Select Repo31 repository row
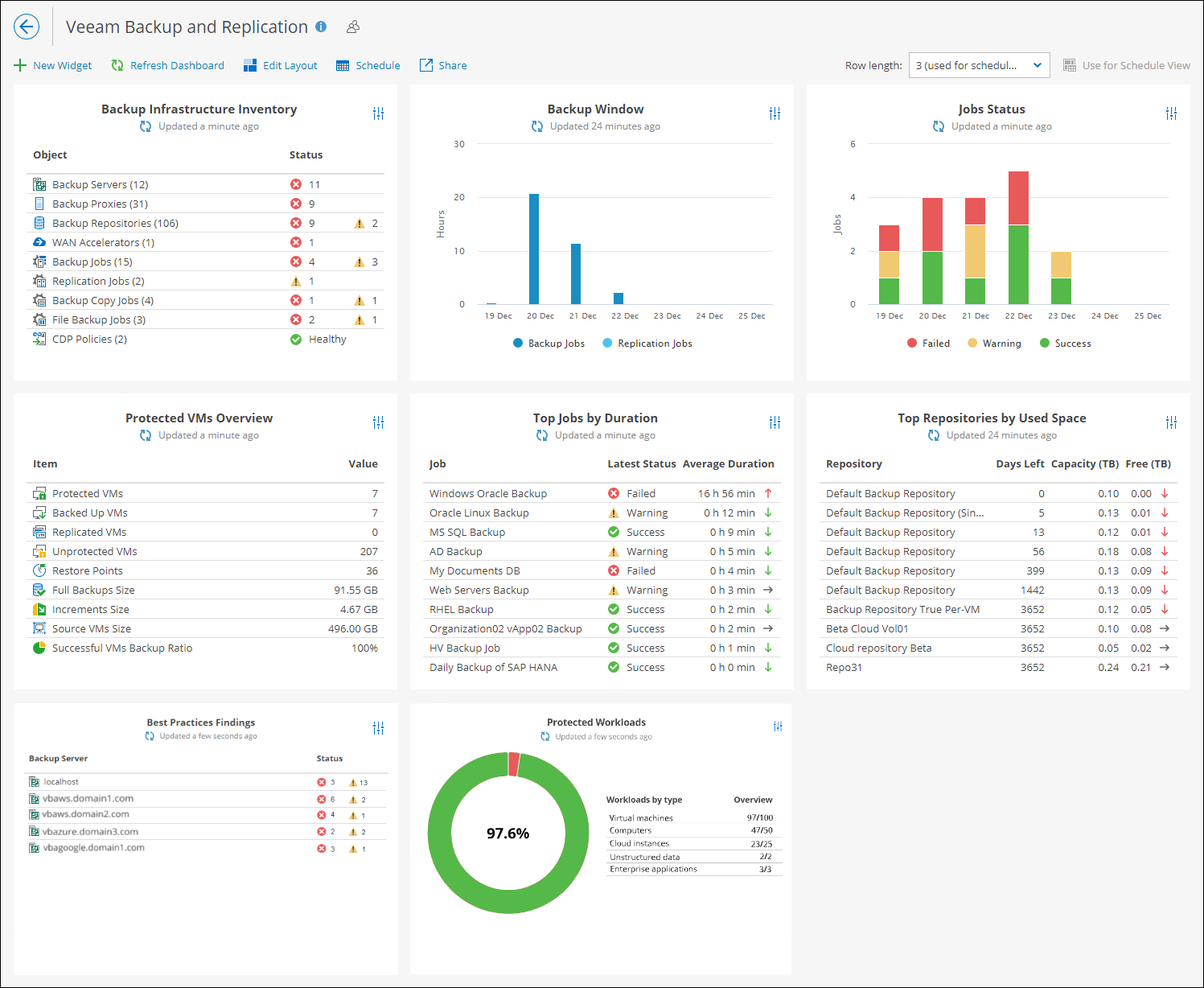Viewport: 1204px width, 988px height. 998,667
